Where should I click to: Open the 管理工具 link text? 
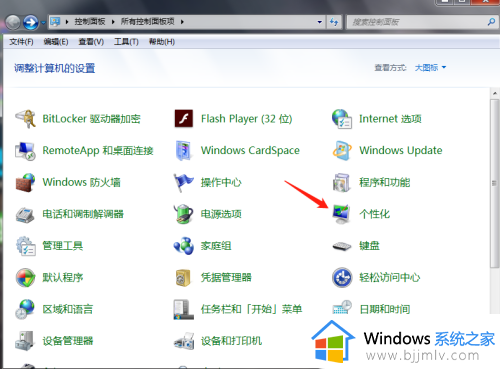click(63, 246)
